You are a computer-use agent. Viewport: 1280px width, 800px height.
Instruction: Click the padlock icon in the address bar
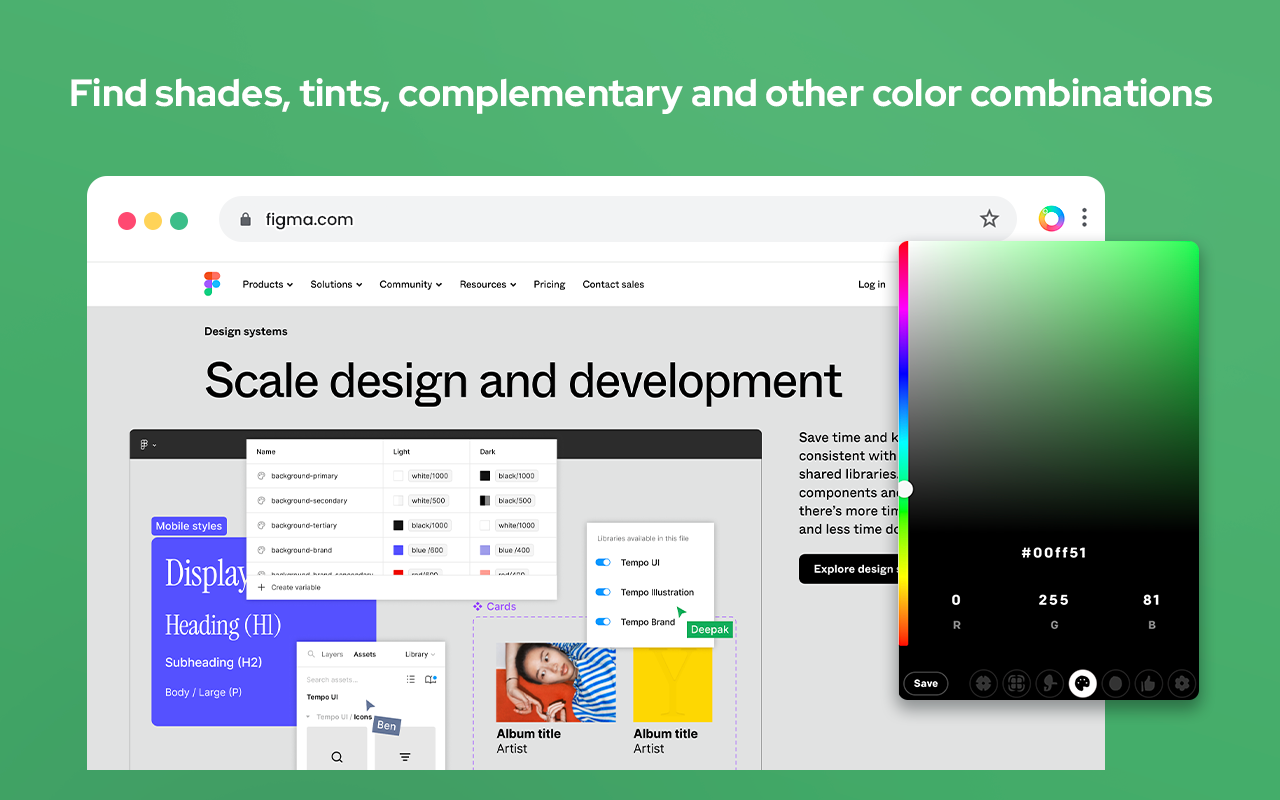246,220
